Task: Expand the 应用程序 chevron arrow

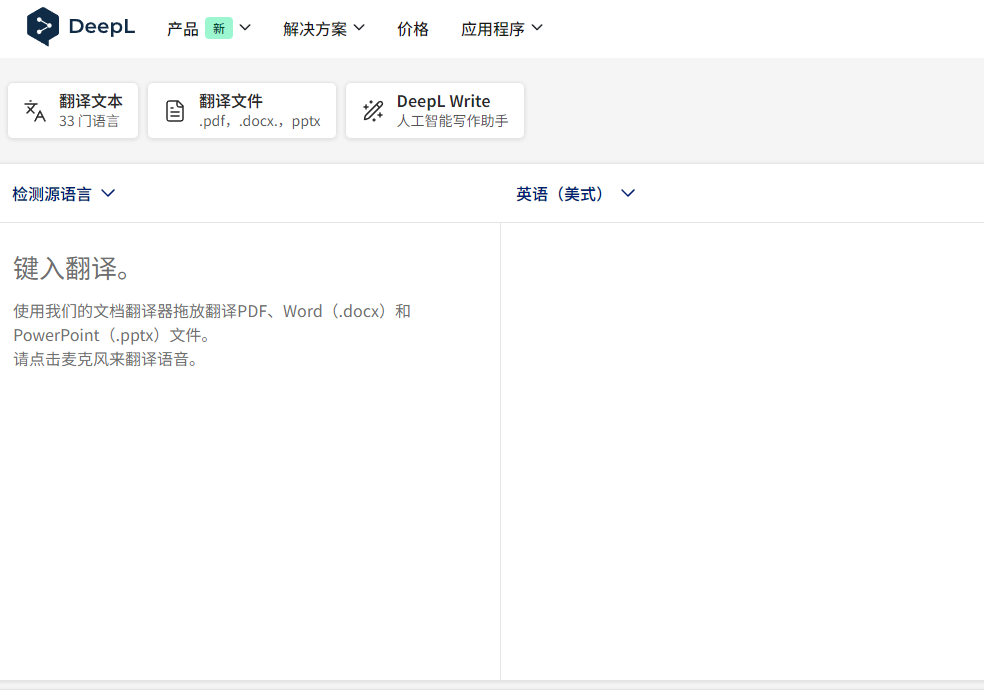Action: point(537,28)
